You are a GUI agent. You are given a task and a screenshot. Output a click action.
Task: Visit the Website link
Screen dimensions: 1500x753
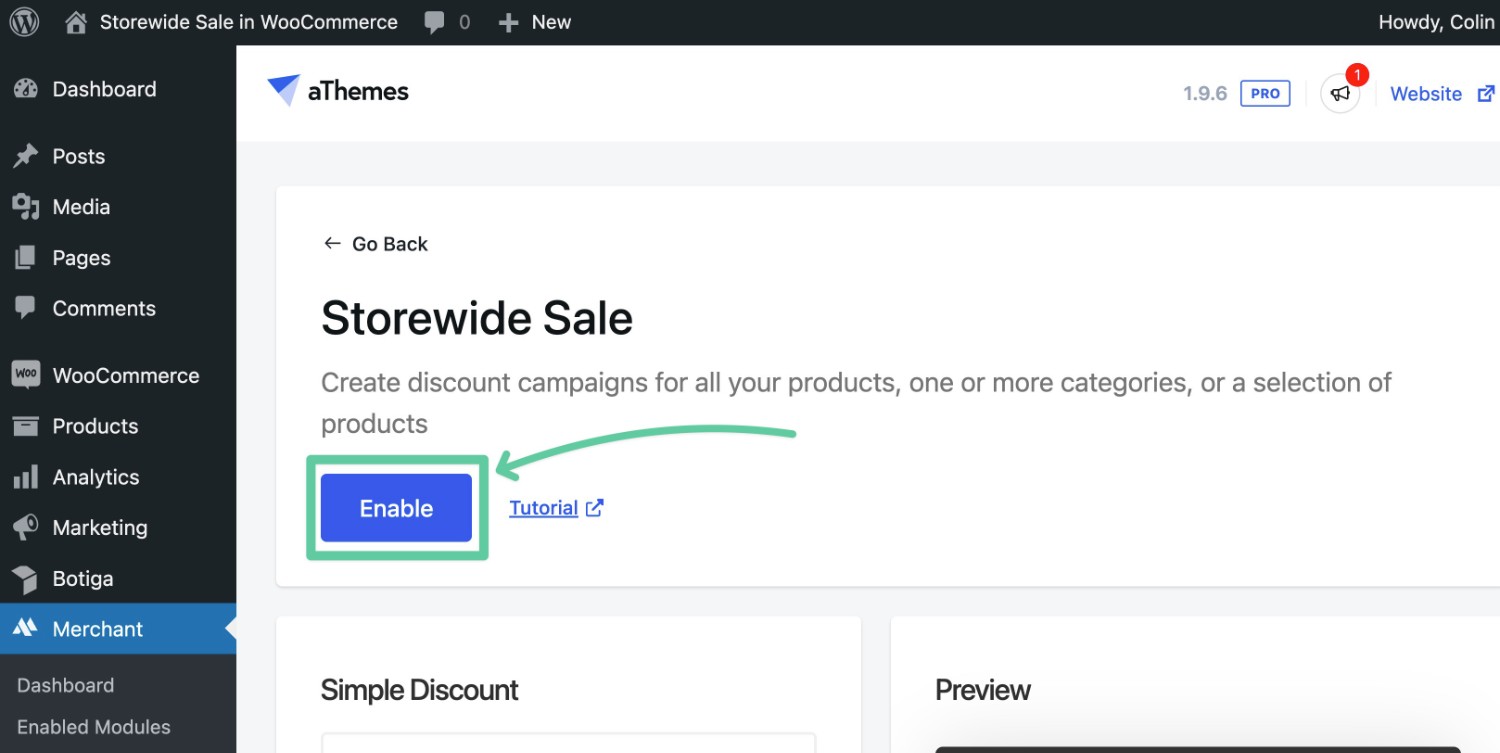(1426, 94)
